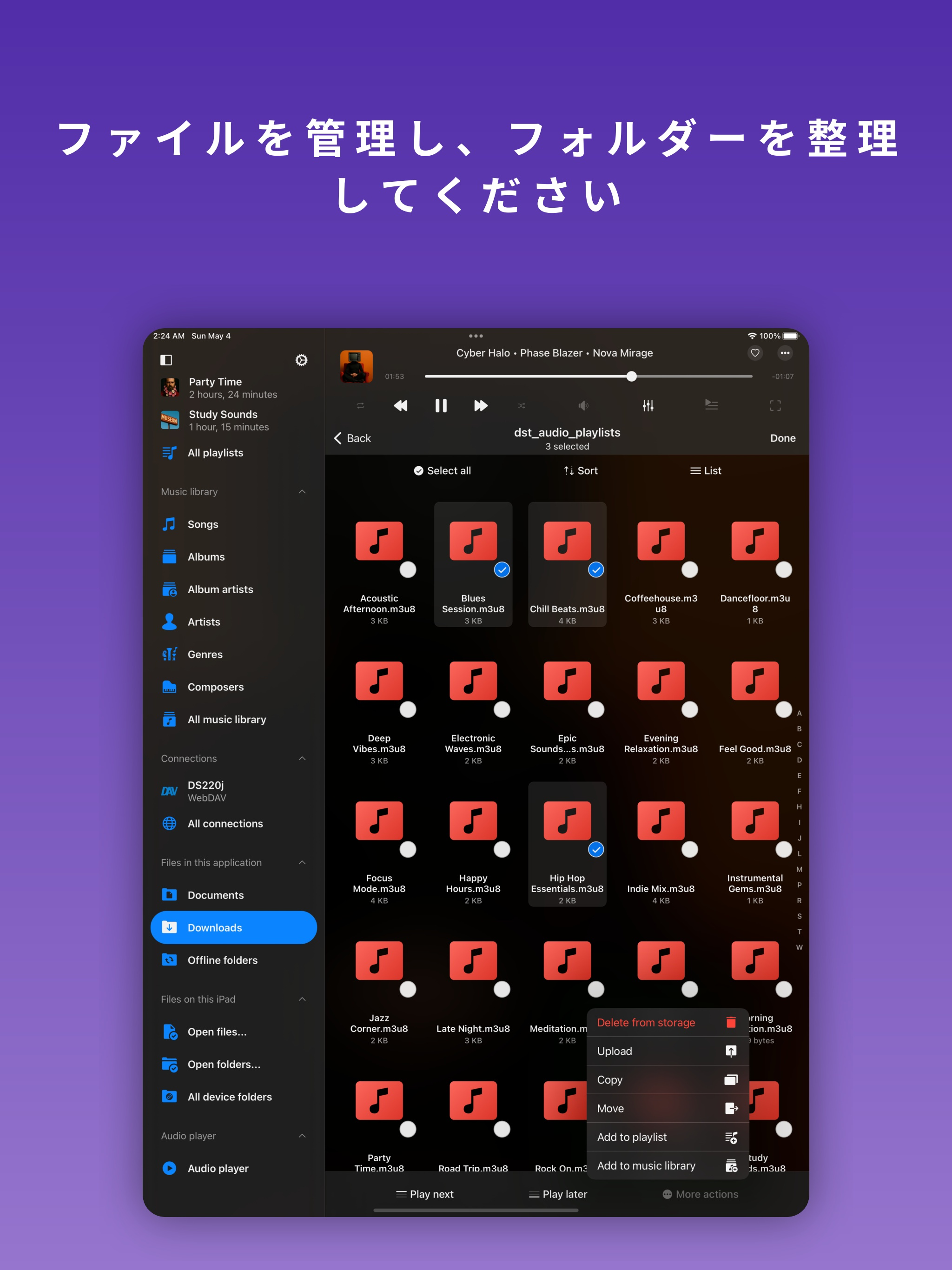Toggle the sidebar panel icon
The height and width of the screenshot is (1270, 952).
point(166,360)
